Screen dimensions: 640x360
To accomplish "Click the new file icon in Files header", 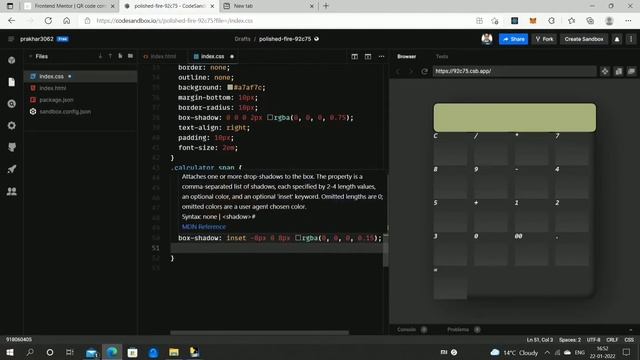I will pyautogui.click(x=120, y=56).
